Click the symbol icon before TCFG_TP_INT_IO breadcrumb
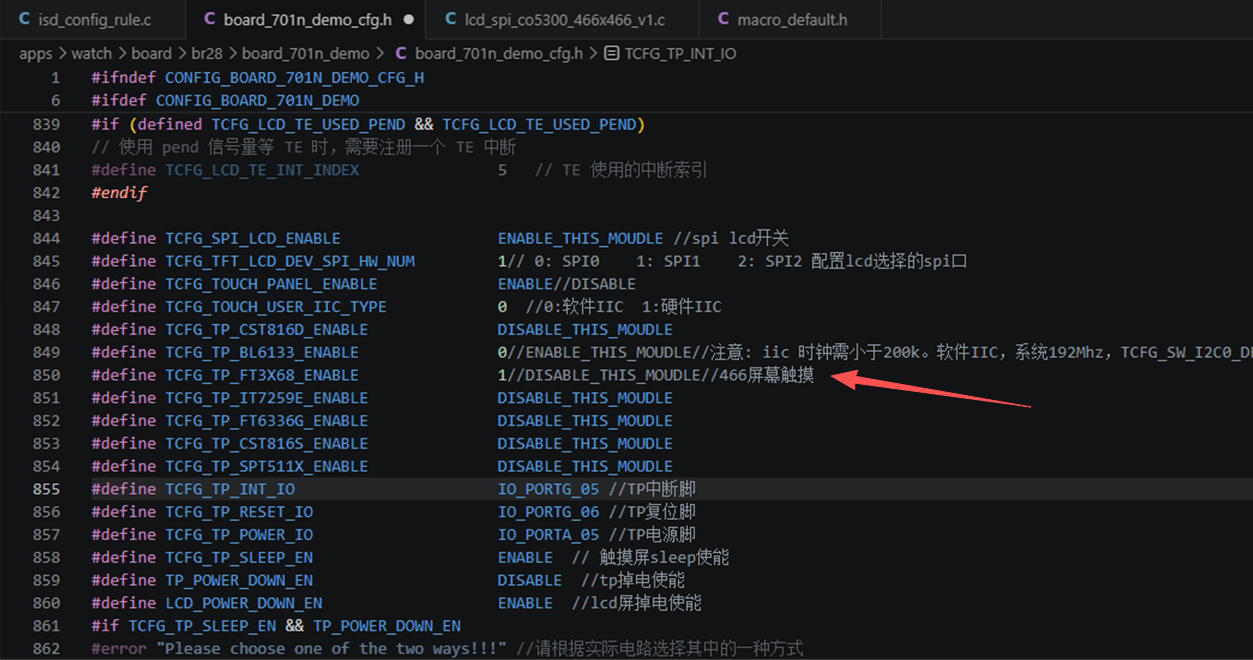 [x=612, y=54]
